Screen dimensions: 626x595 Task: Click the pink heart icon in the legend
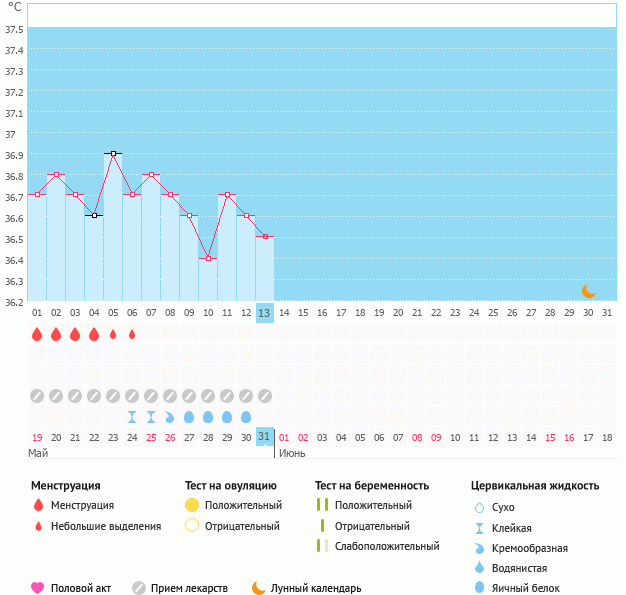tap(38, 588)
